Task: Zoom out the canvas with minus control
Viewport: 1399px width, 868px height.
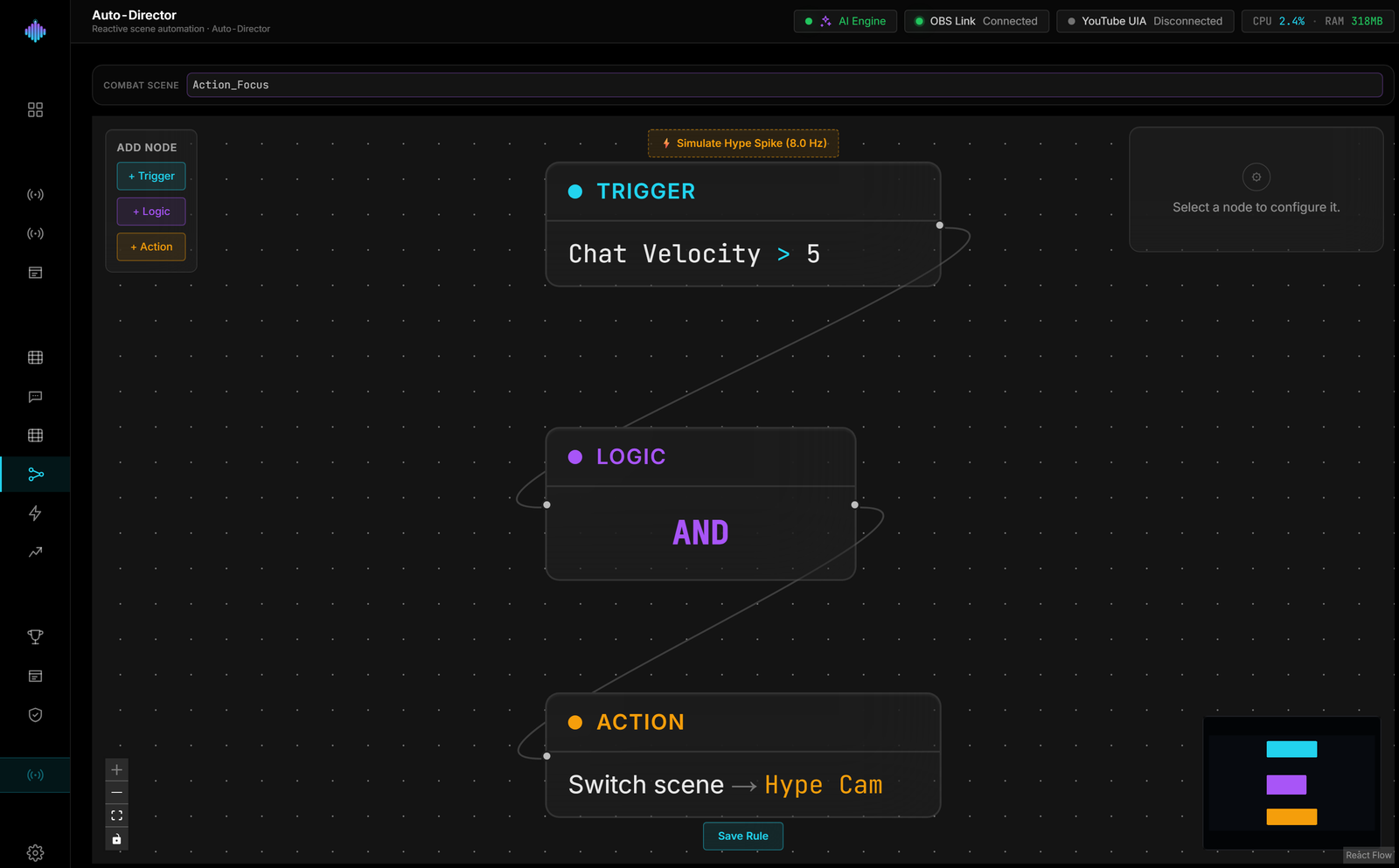Action: pos(116,793)
